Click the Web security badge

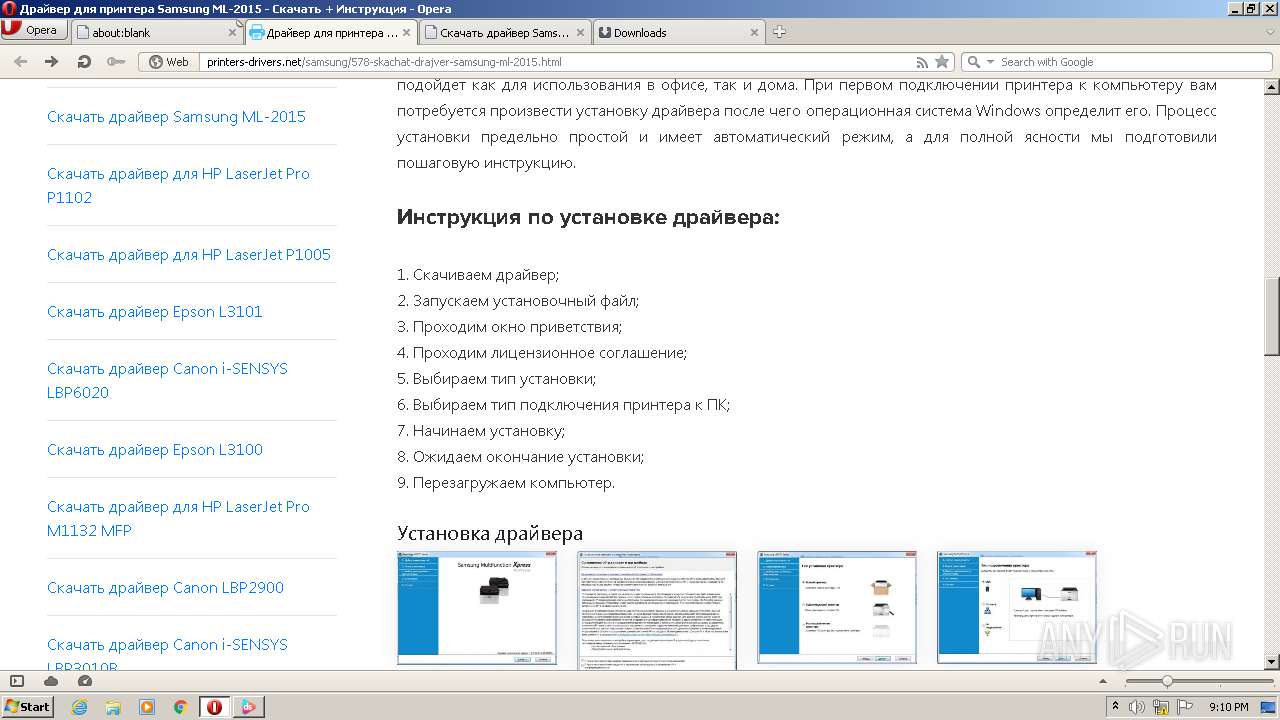169,62
